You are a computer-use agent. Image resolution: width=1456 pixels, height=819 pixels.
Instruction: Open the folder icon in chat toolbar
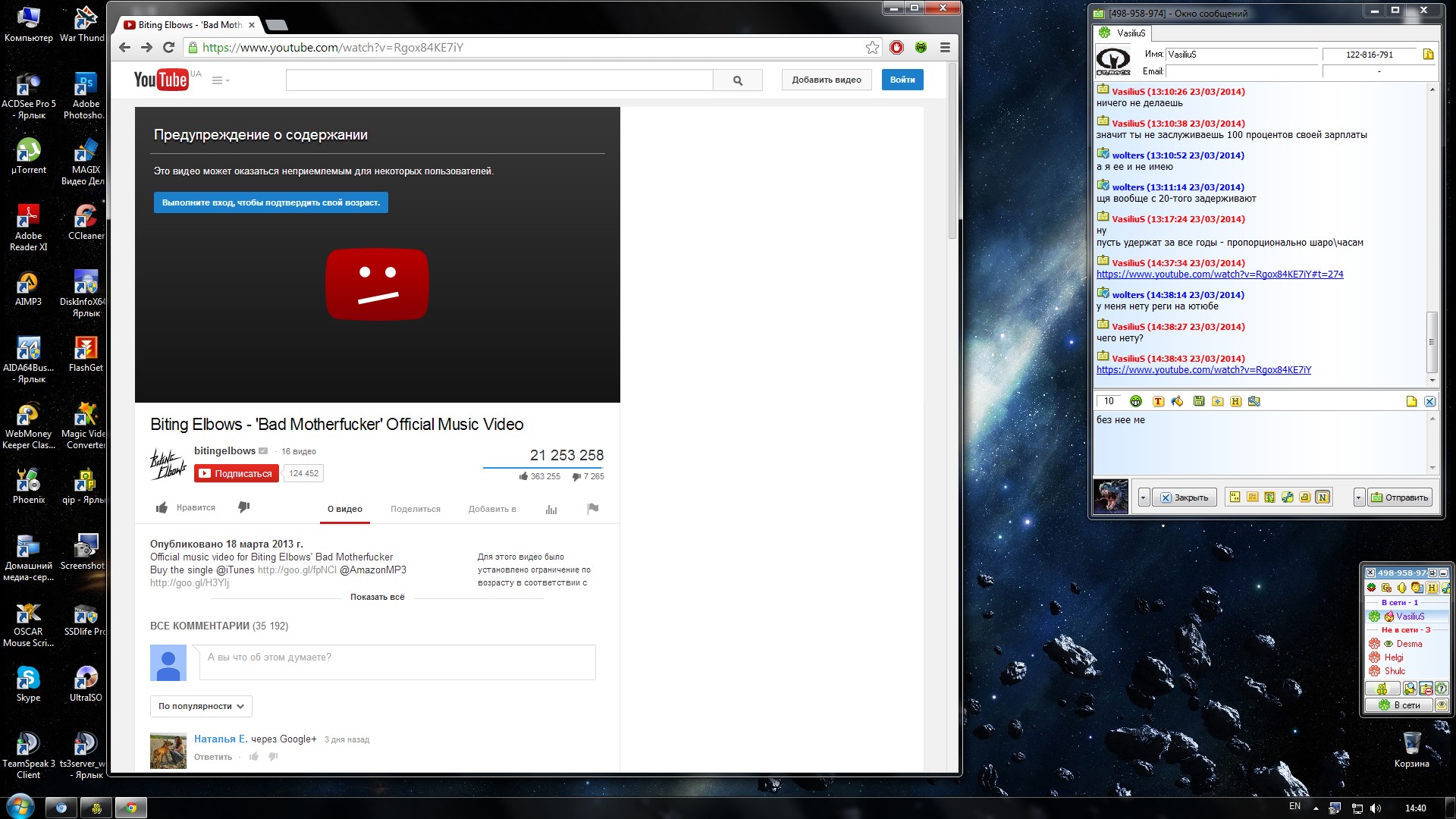tap(1217, 401)
